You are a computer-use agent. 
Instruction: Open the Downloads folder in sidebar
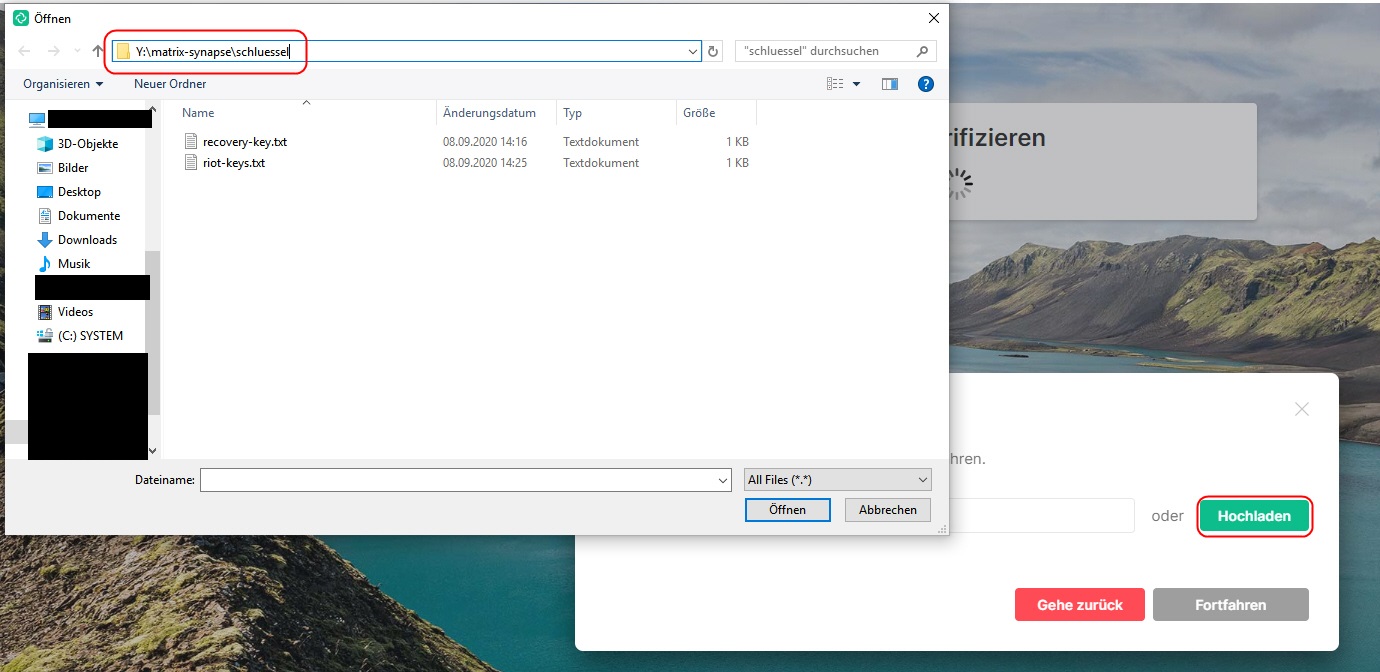(87, 240)
